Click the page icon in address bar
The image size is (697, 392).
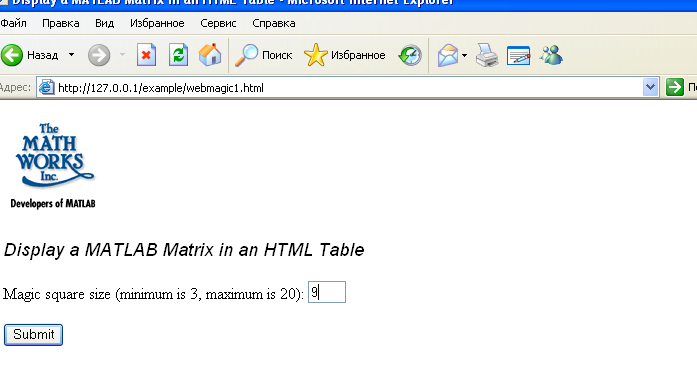(x=46, y=88)
